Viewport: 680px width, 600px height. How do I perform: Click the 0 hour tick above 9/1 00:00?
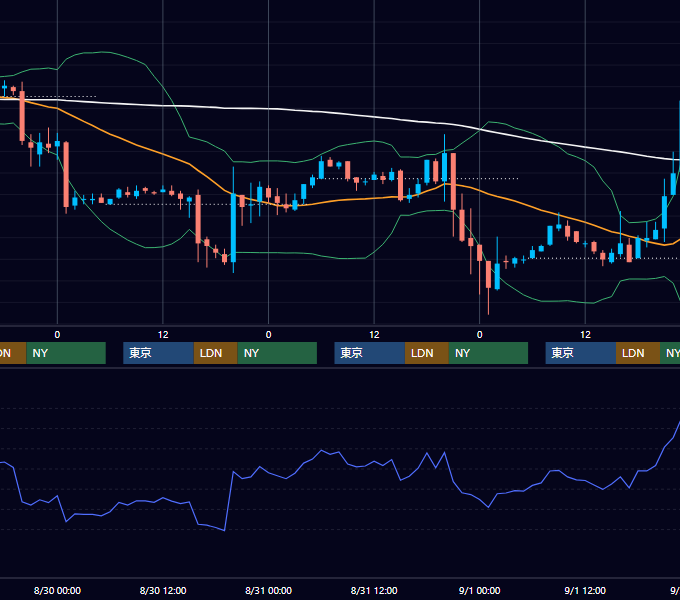[479, 335]
